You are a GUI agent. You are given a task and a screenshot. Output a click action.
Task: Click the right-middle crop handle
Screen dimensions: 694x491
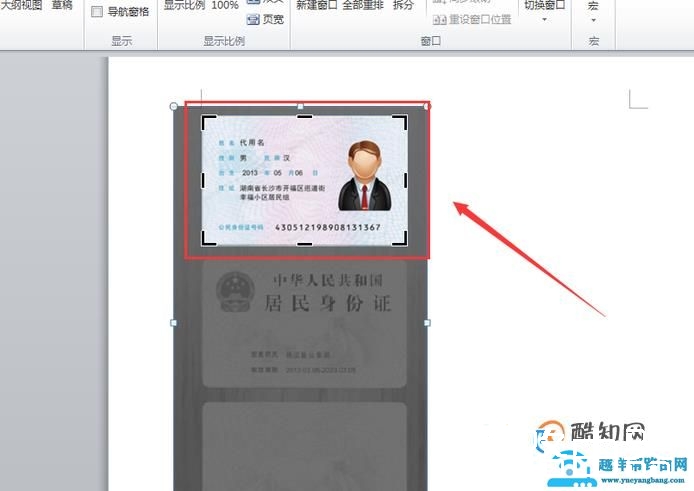[x=405, y=180]
